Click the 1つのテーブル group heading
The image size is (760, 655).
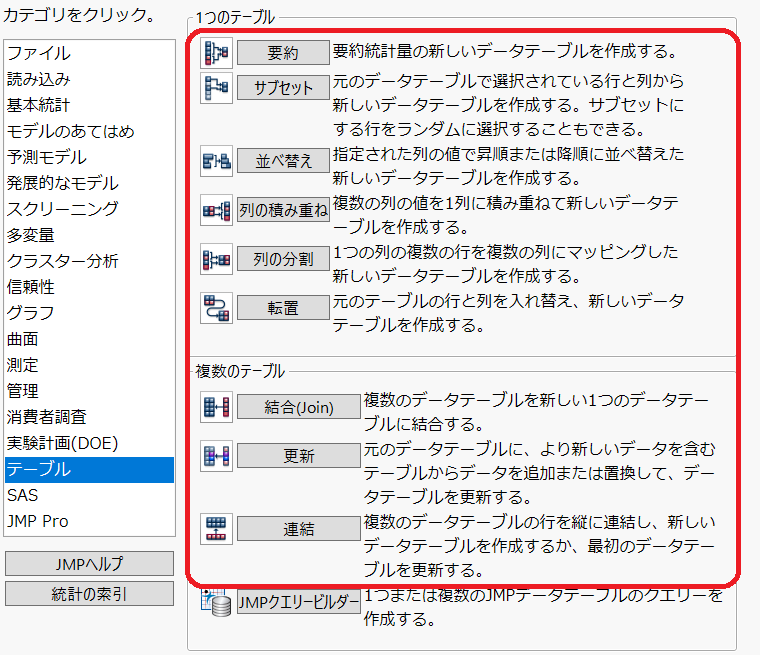235,17
